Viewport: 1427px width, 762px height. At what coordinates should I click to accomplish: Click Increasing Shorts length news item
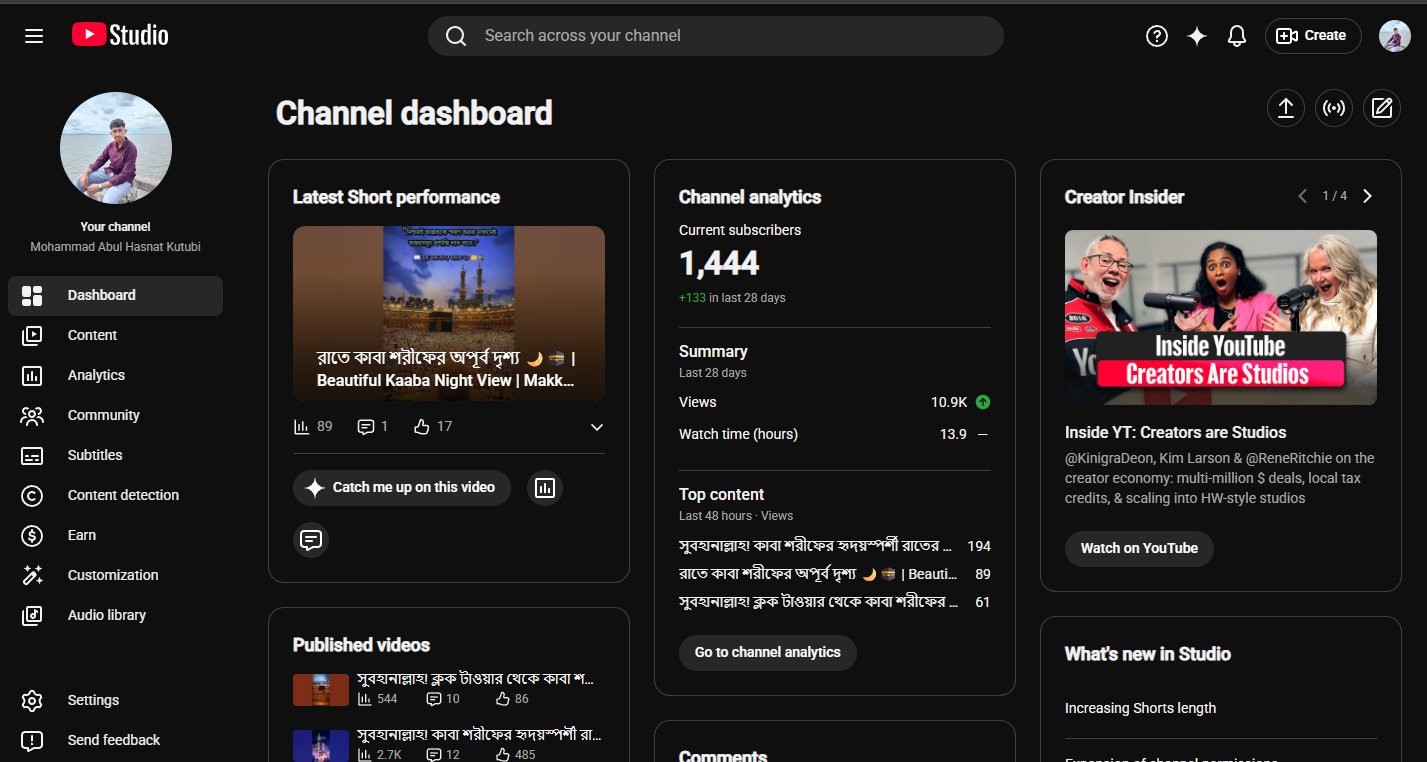pos(1141,709)
